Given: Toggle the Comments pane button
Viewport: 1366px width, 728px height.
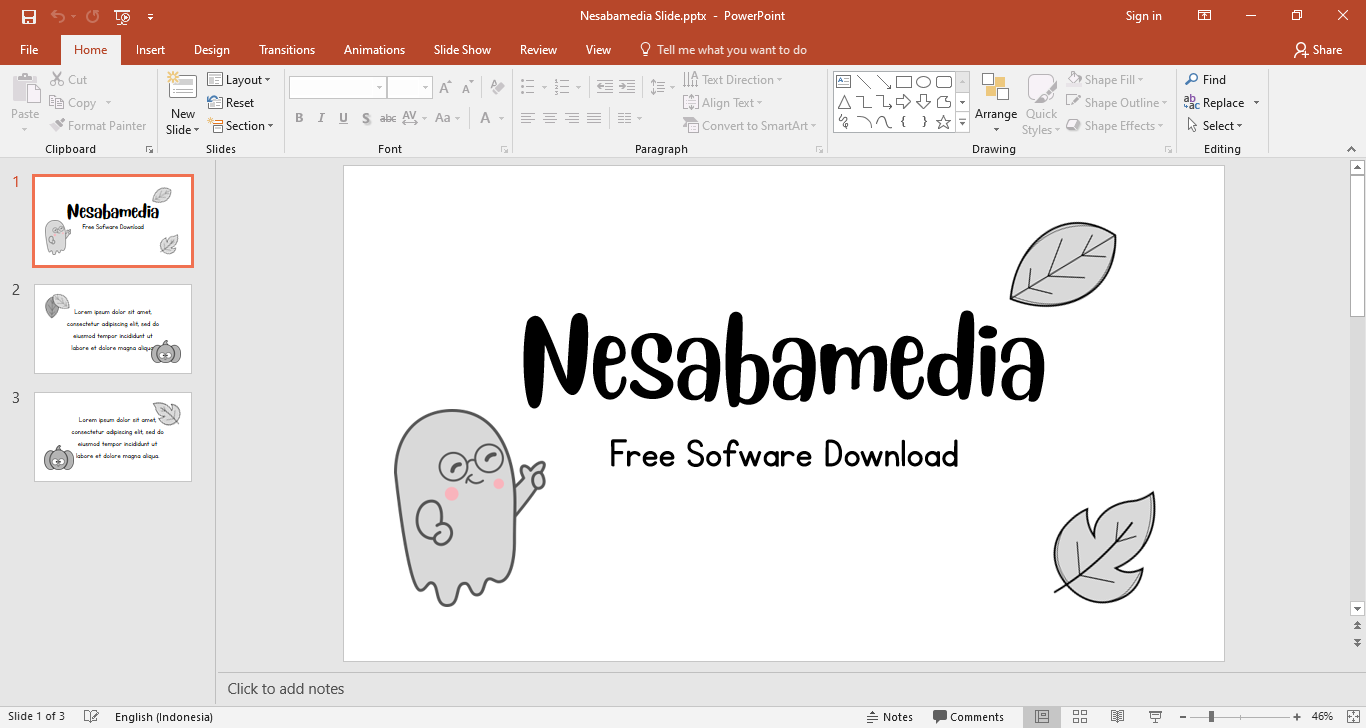Looking at the screenshot, I should click(968, 716).
